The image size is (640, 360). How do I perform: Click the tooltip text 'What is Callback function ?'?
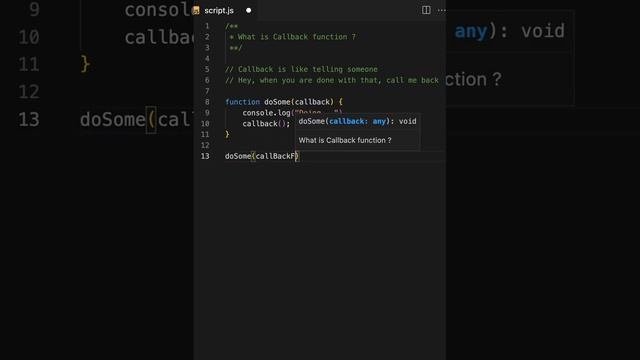pos(345,140)
